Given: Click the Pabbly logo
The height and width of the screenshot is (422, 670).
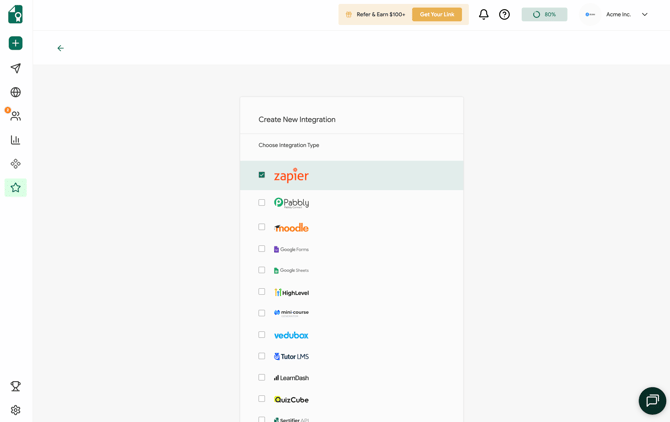Looking at the screenshot, I should [x=291, y=203].
